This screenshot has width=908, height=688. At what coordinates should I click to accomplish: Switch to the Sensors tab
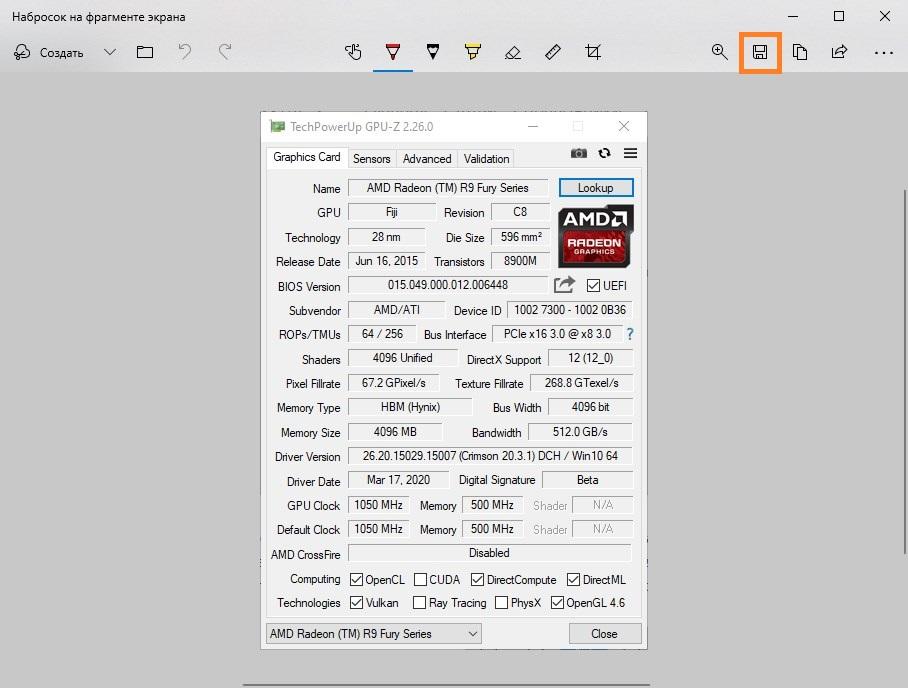coord(371,159)
